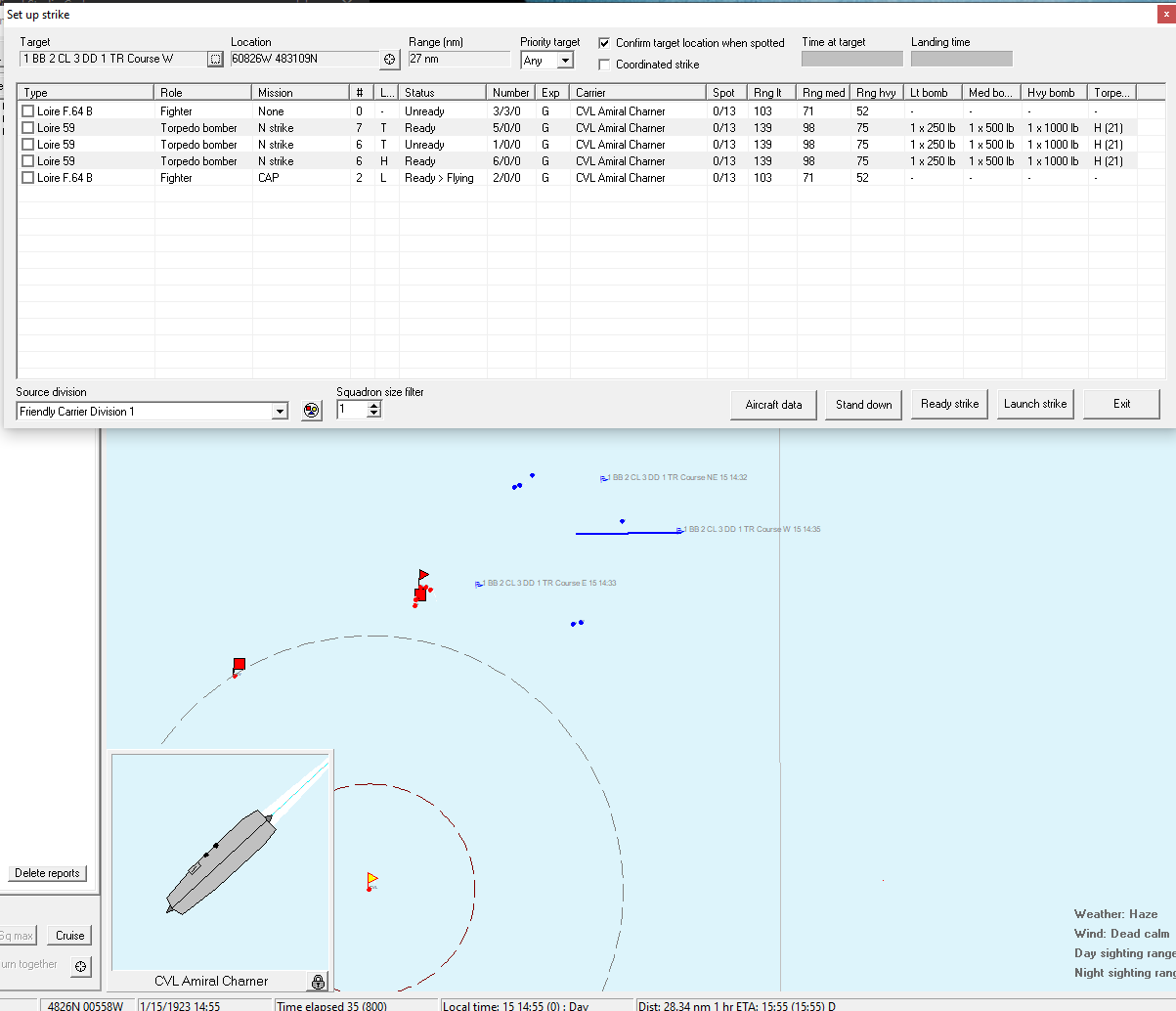Click the Target text field
Image resolution: width=1176 pixels, height=1011 pixels.
(x=113, y=60)
